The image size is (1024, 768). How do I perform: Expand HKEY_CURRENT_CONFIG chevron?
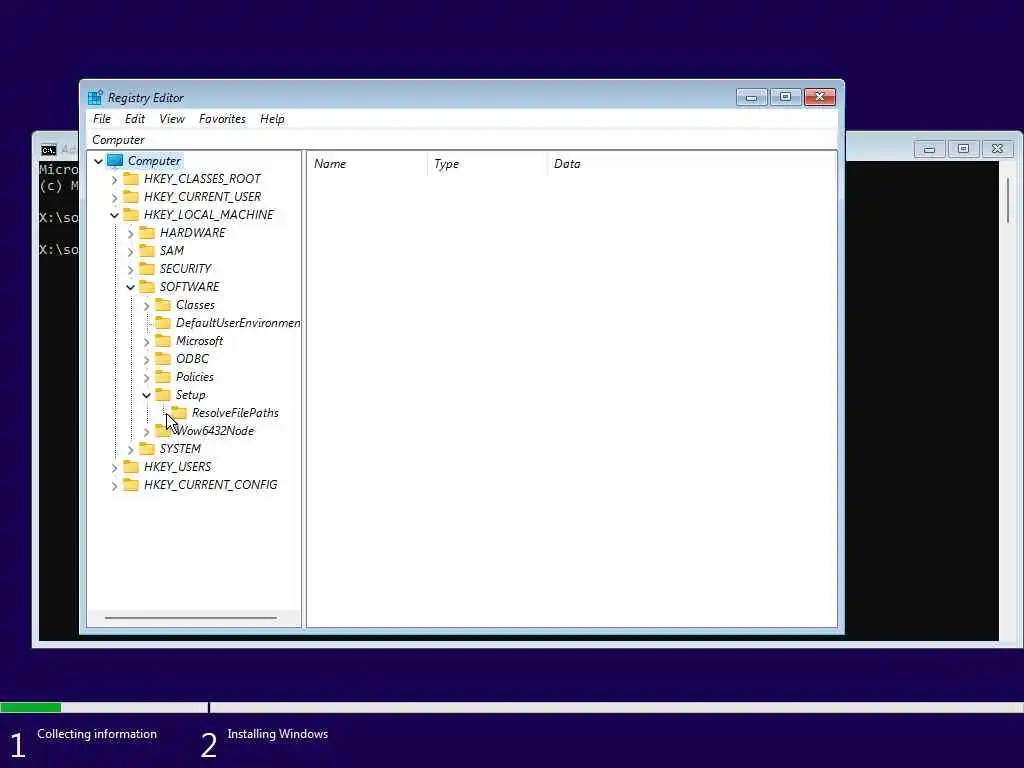[x=114, y=485]
